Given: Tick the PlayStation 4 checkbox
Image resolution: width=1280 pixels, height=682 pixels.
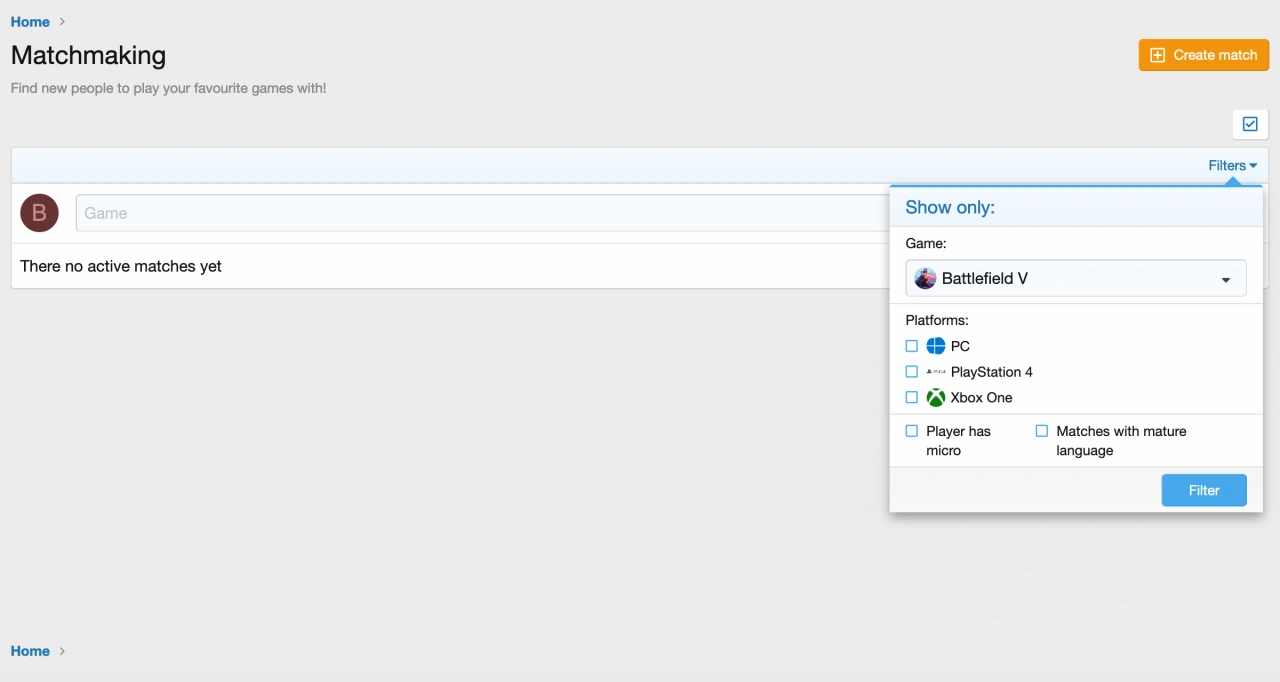Looking at the screenshot, I should [911, 372].
